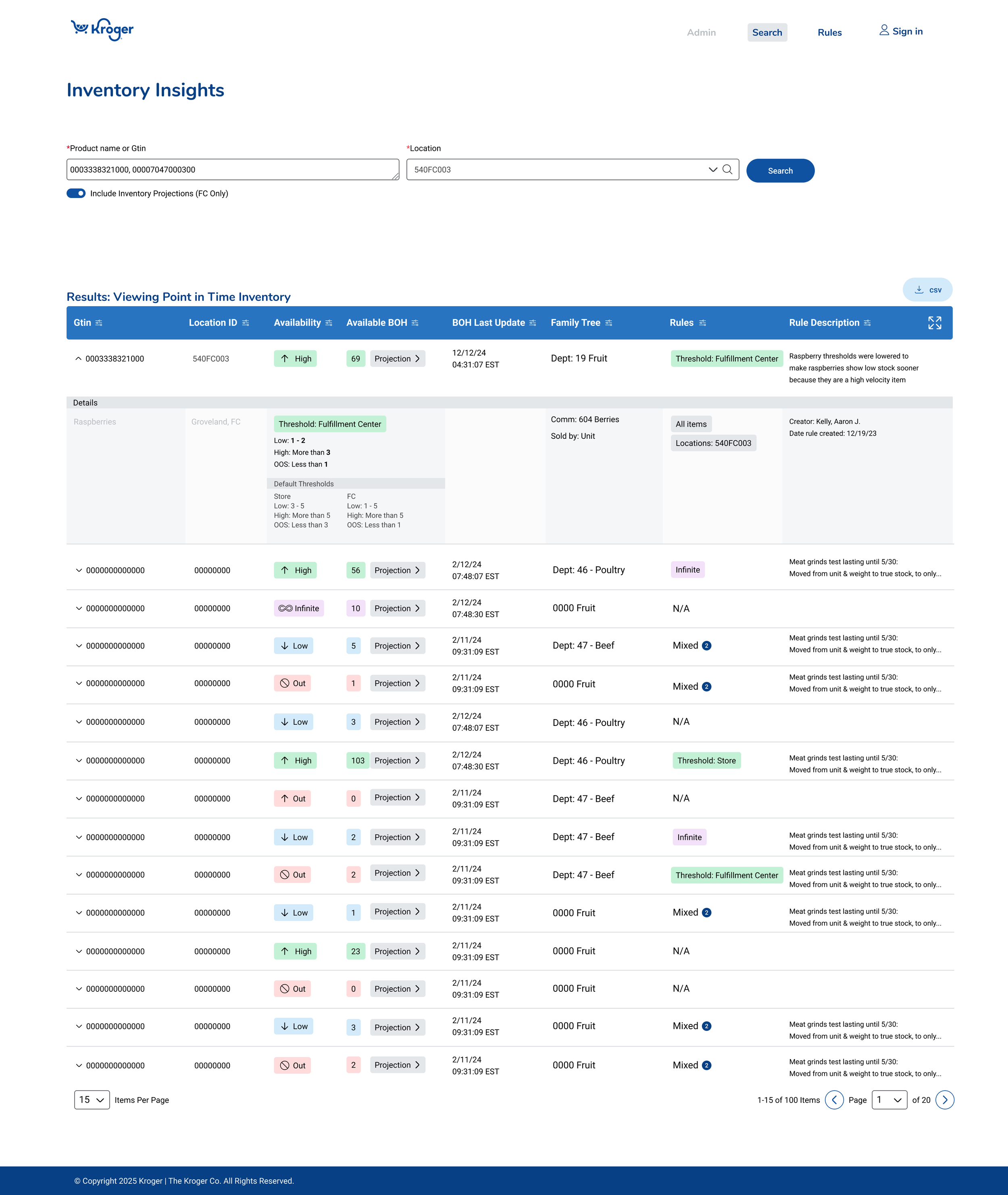
Task: Download results as csv
Action: (x=927, y=290)
